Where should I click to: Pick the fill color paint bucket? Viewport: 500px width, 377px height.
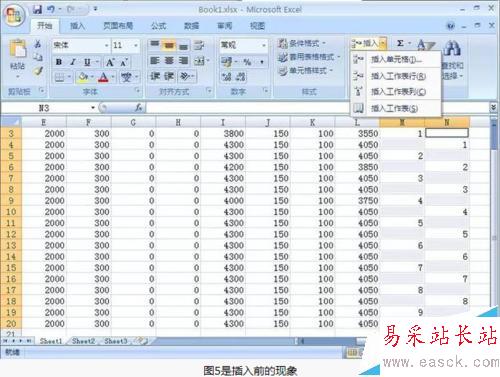click(x=82, y=78)
